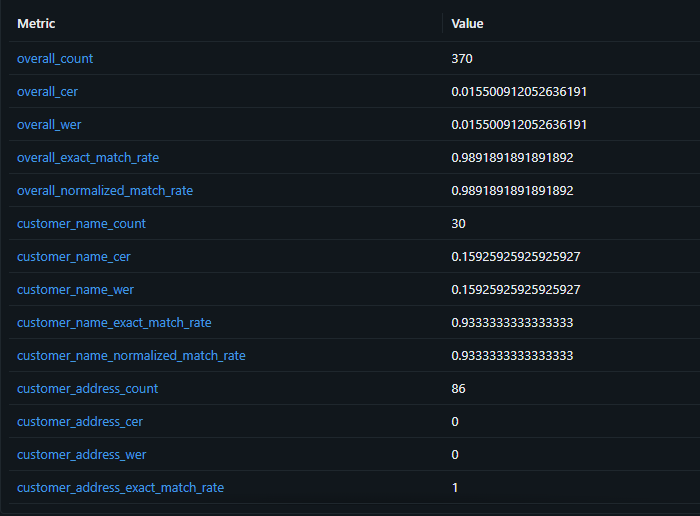Open the customer_address_count metric
The image size is (700, 516).
tap(87, 389)
